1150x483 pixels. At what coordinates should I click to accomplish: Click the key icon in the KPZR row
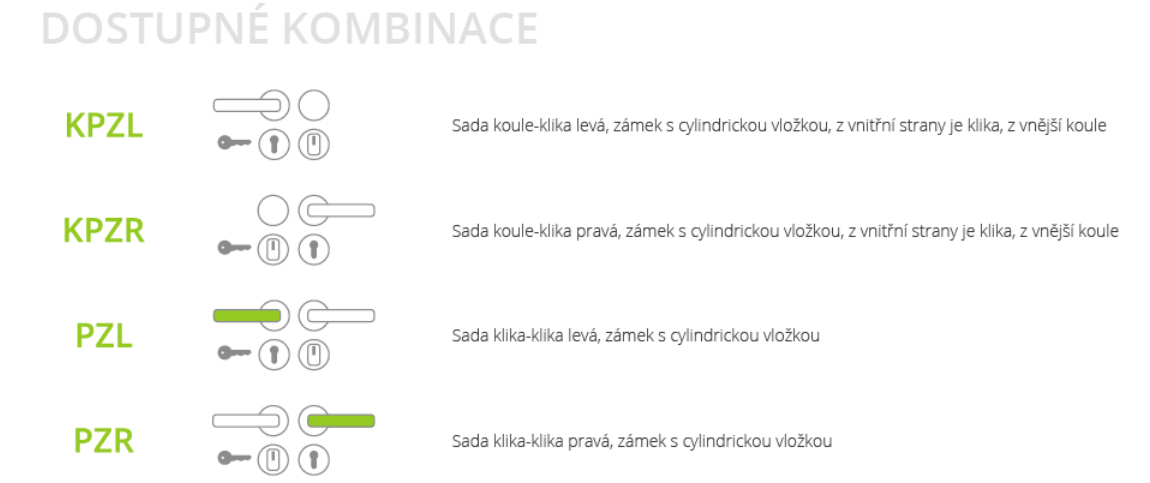pos(235,248)
